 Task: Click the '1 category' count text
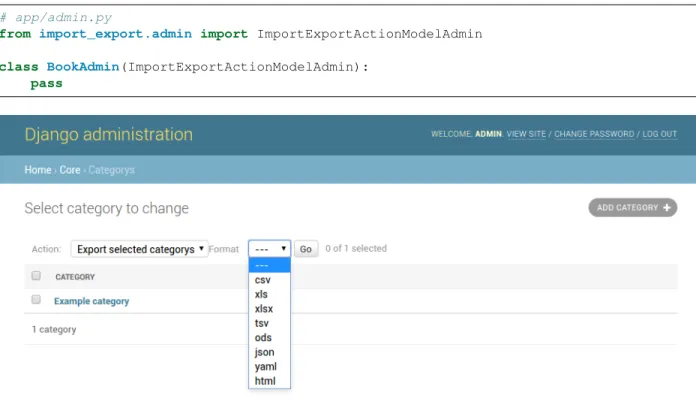click(54, 330)
